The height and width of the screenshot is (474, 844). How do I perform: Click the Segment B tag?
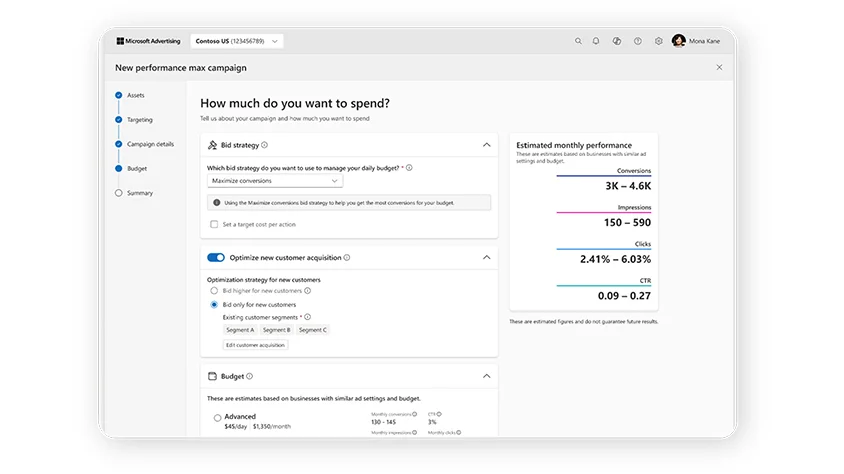coord(276,330)
